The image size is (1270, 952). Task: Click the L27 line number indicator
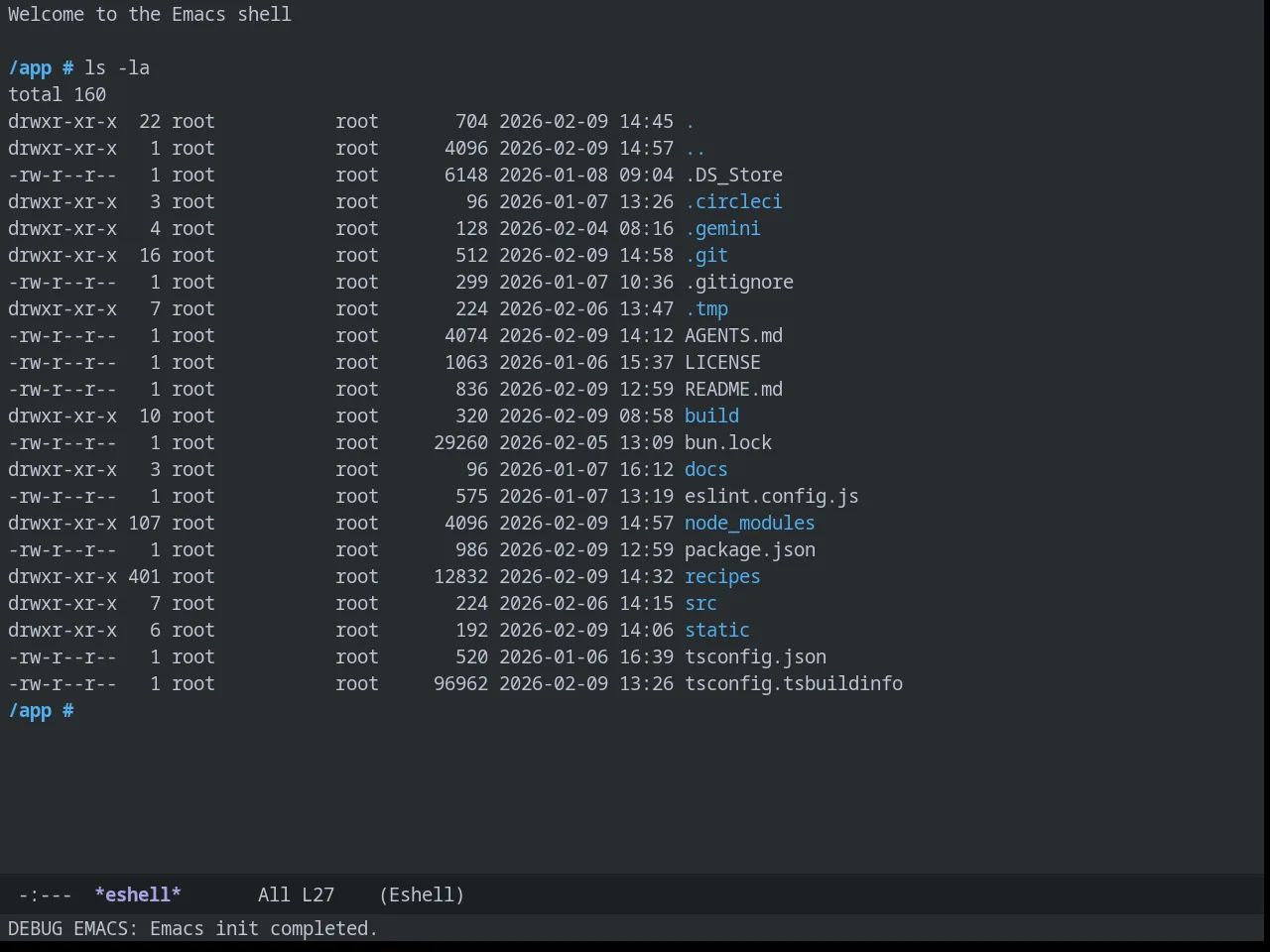click(317, 894)
